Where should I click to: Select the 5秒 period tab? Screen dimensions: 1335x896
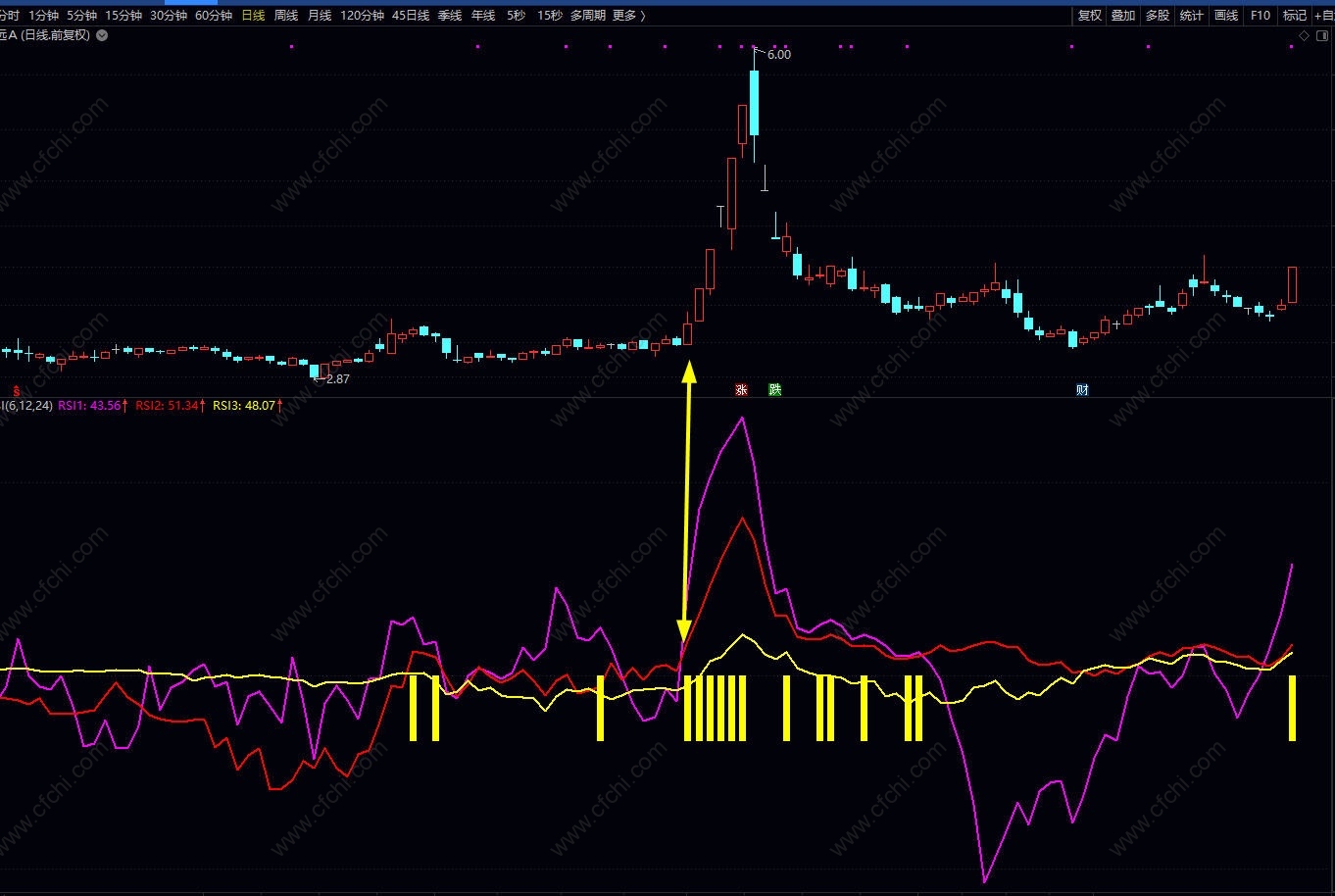pos(516,16)
